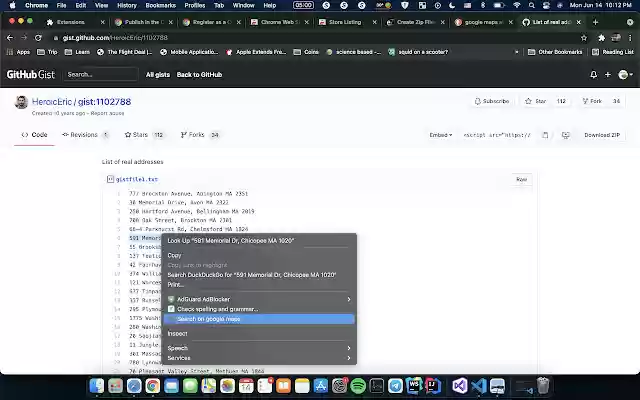Select Inspect in the context menu
Image resolution: width=640 pixels, height=400 pixels.
point(177,333)
